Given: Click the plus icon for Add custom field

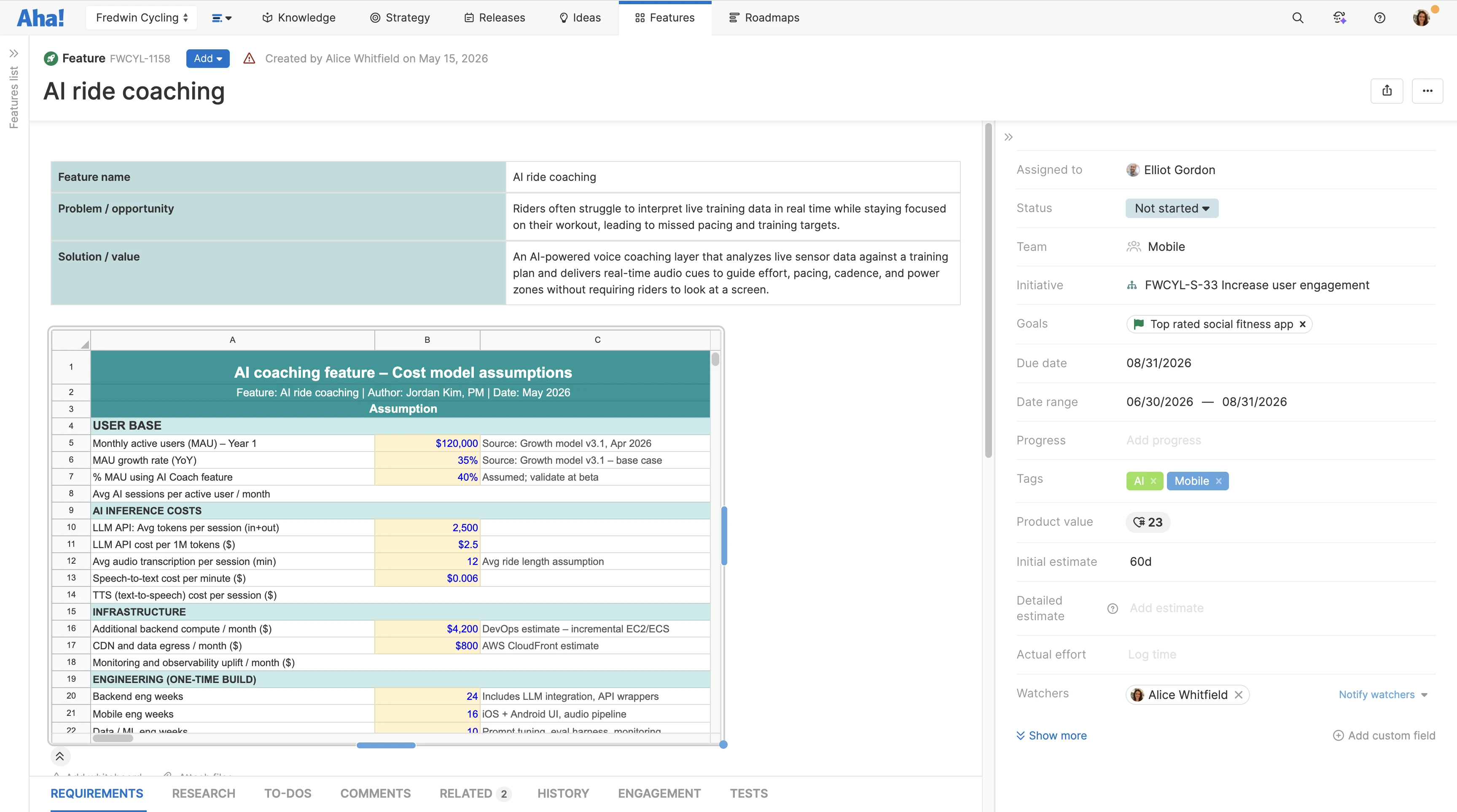Looking at the screenshot, I should (x=1338, y=735).
